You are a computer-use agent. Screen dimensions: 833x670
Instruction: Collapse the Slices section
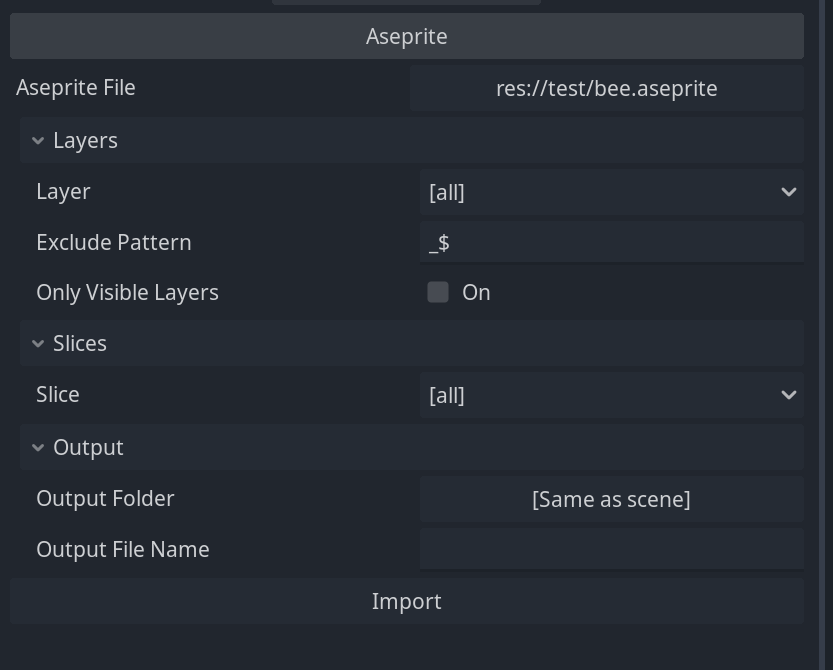point(412,343)
